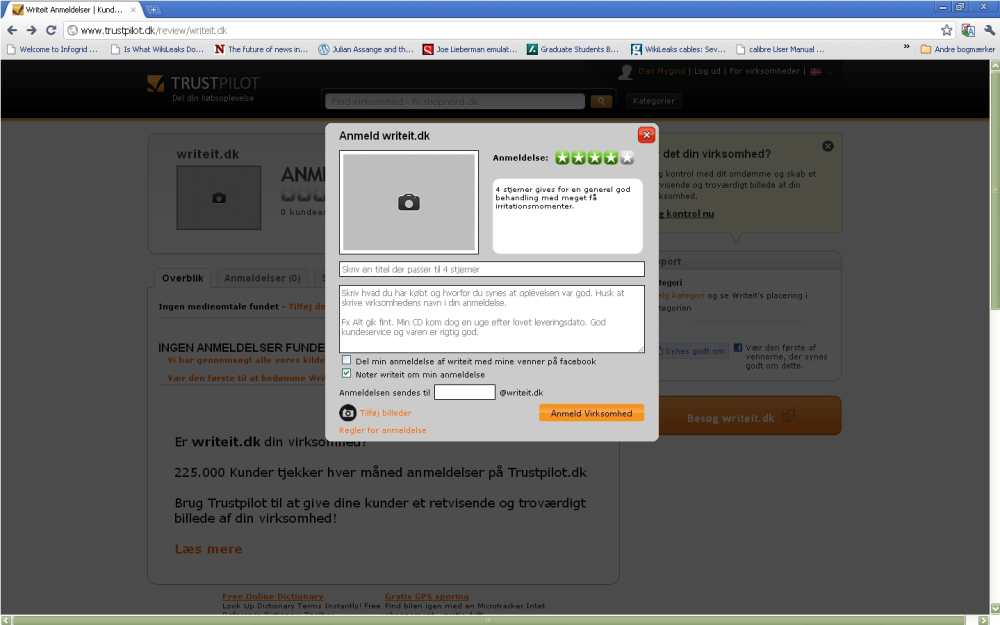Open the Chrome wrench menu
Image resolution: width=1000 pixels, height=625 pixels.
(989, 30)
